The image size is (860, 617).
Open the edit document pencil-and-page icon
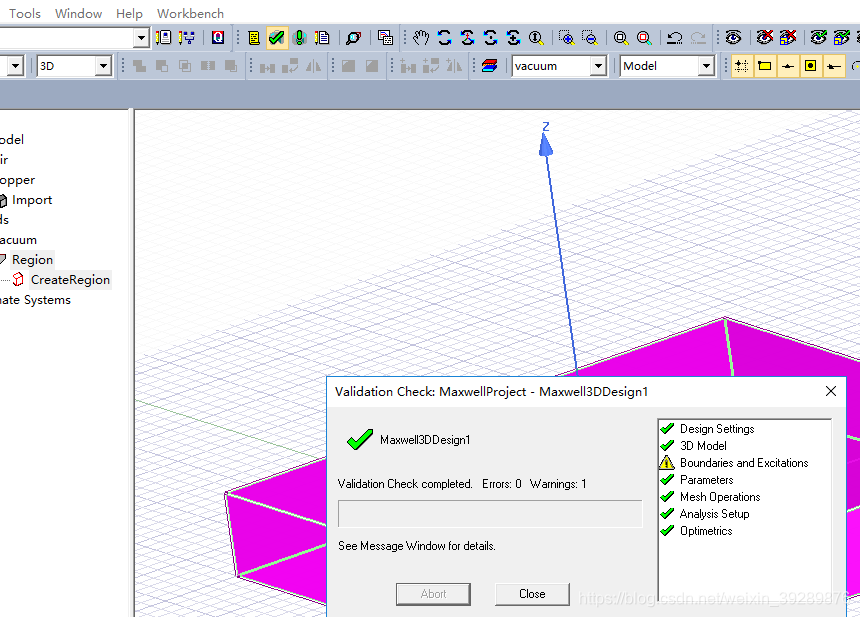pos(322,38)
